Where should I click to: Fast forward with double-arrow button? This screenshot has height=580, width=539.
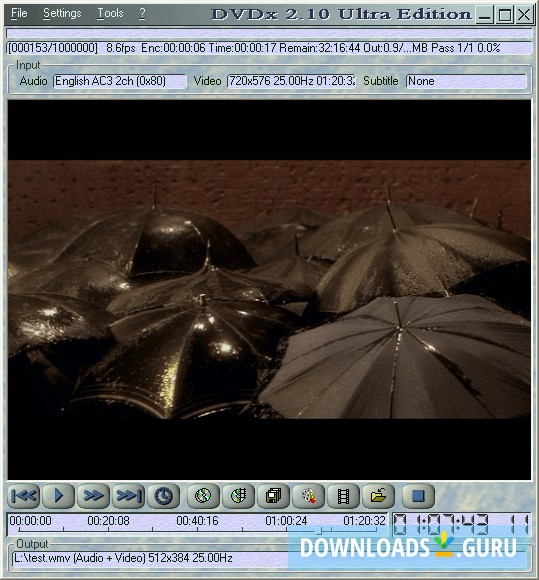93,496
